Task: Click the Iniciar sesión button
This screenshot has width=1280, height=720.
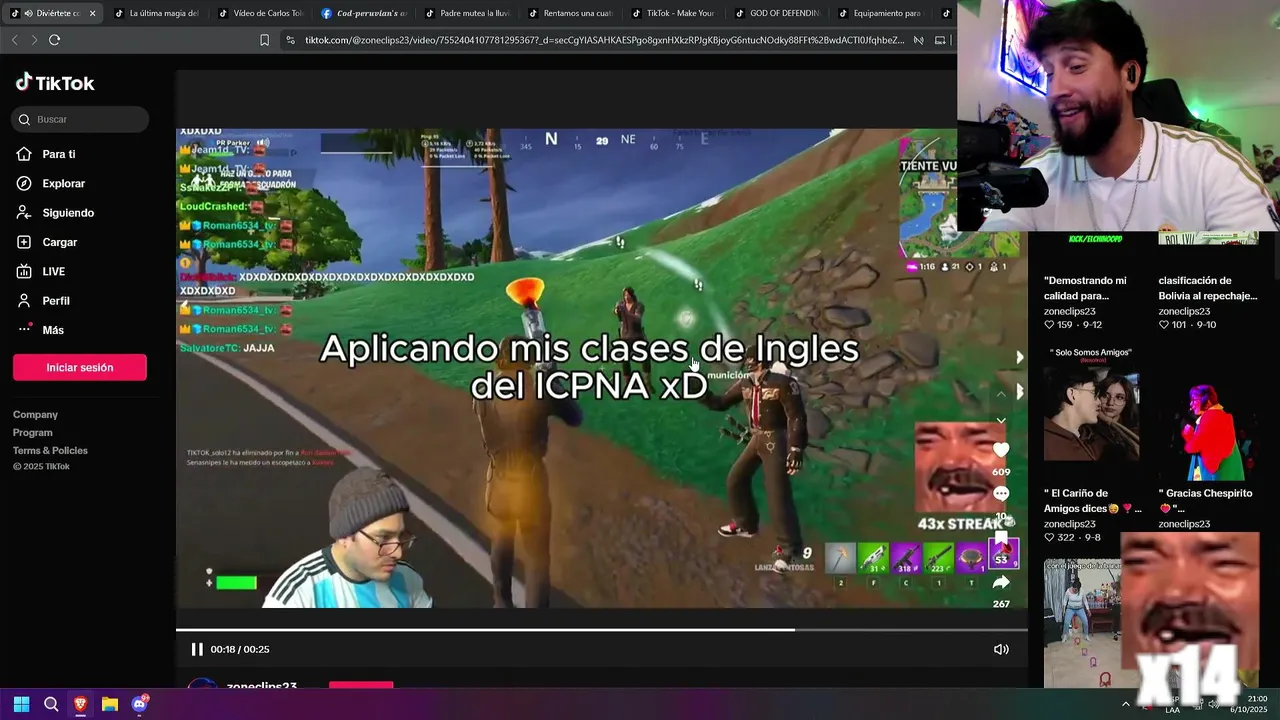Action: [80, 367]
